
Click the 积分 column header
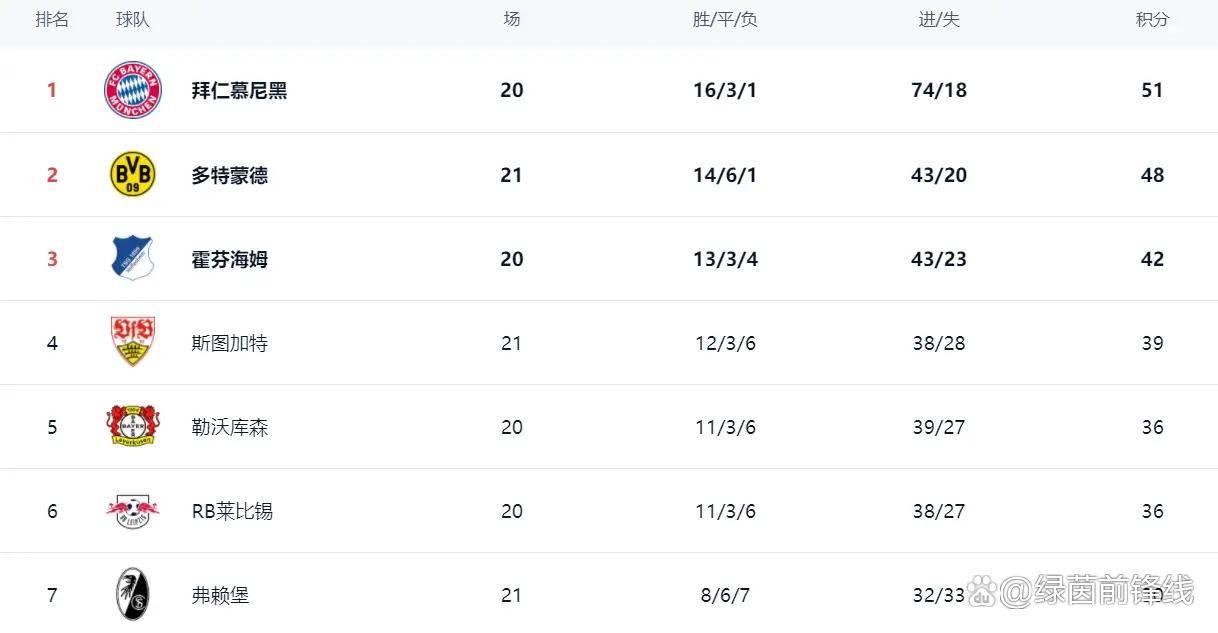[x=1152, y=20]
